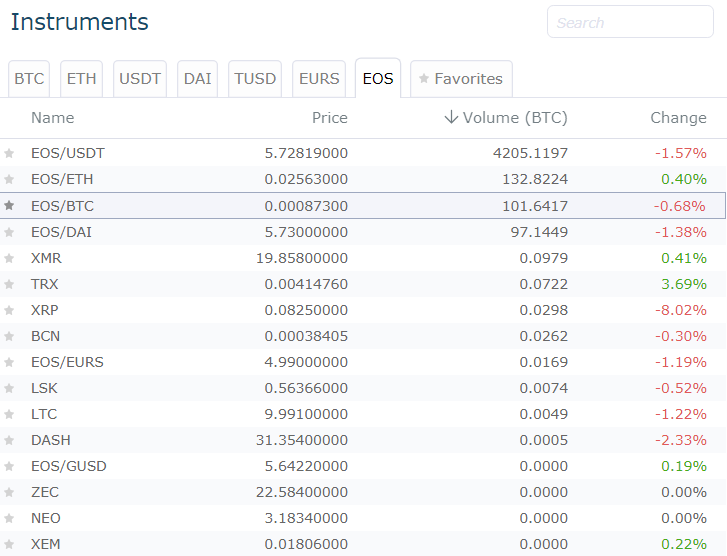The image size is (727, 556).
Task: Choose the NEO instrument name
Action: pos(45,518)
